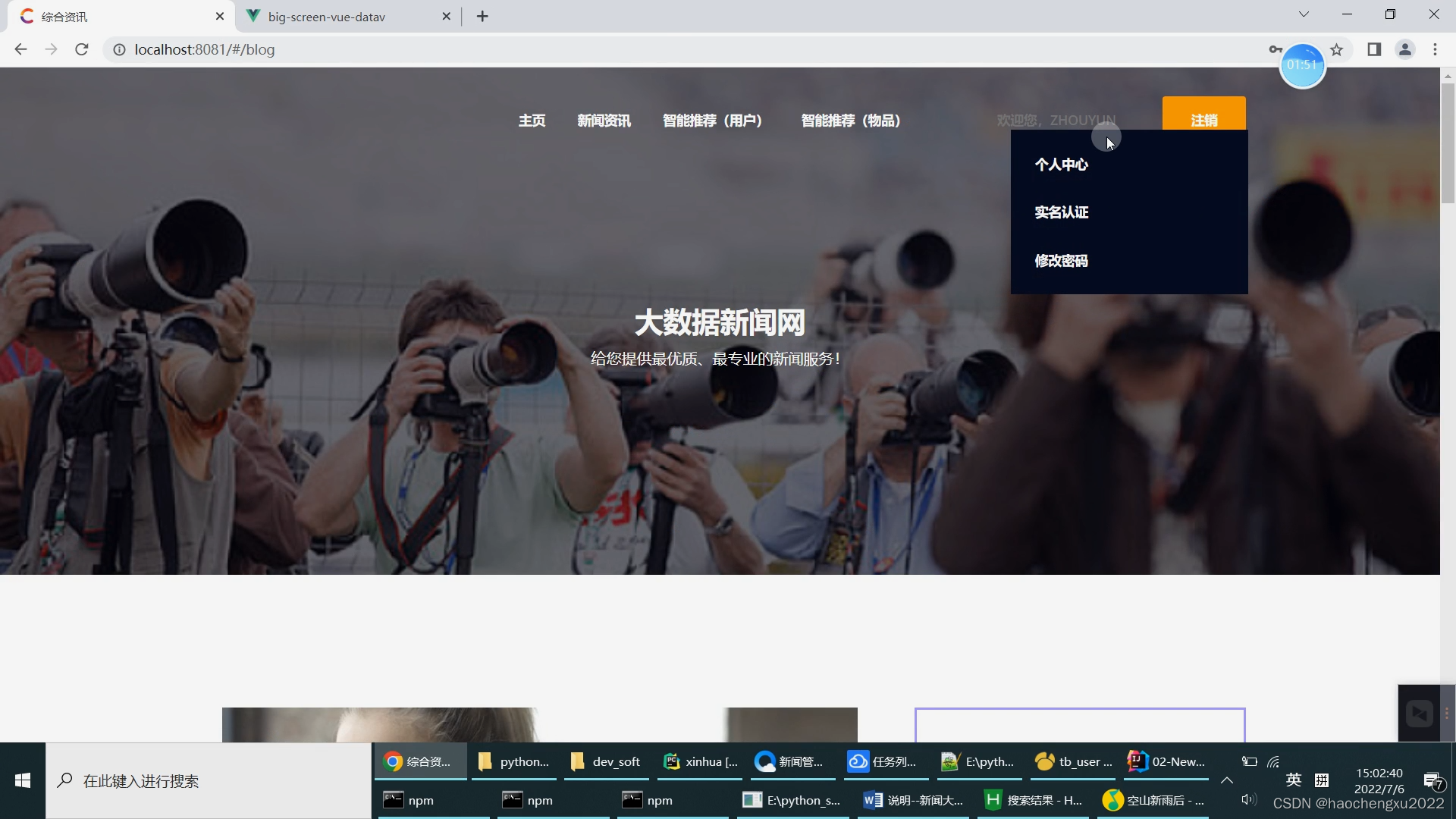Click the forward navigation arrow
This screenshot has width=1456, height=819.
(51, 49)
